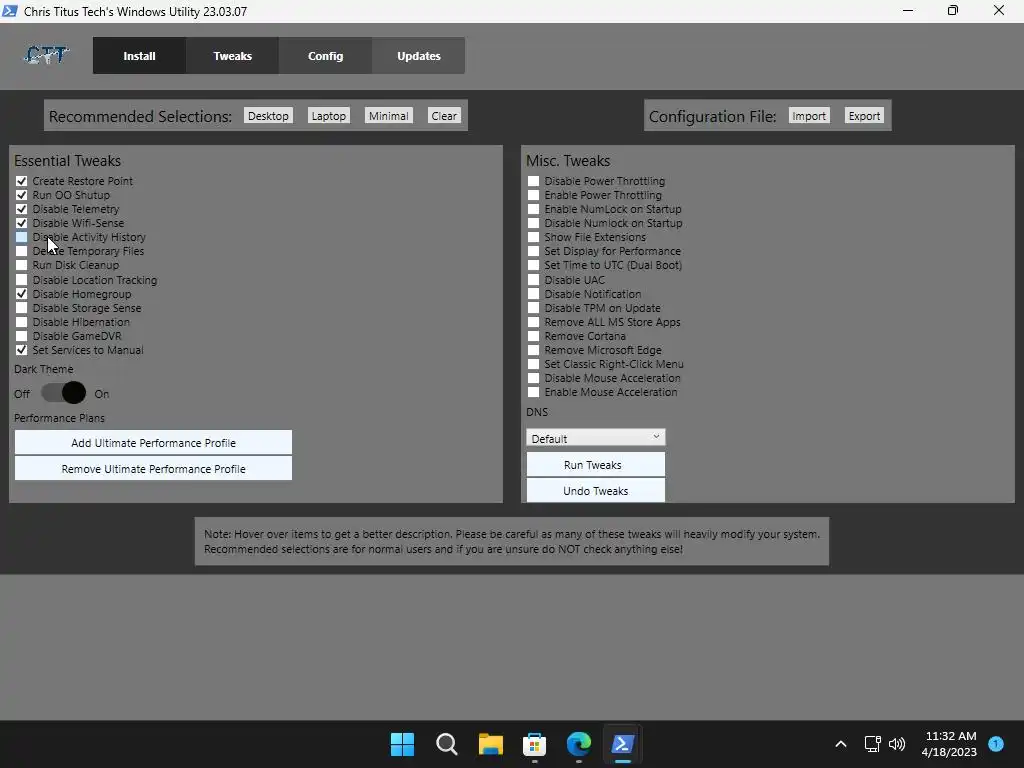Switch to the Updates tab
This screenshot has width=1024, height=768.
tap(419, 56)
